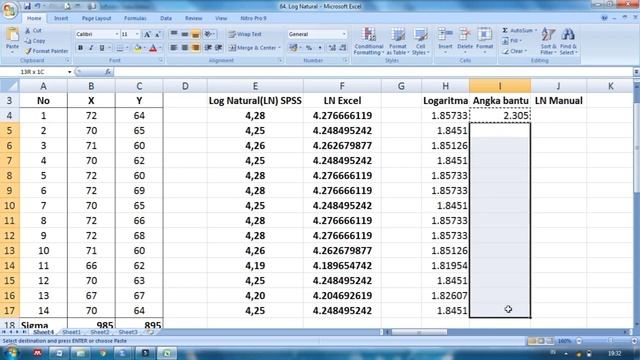
Task: Click Increase Decimal icon
Action: (x=332, y=48)
